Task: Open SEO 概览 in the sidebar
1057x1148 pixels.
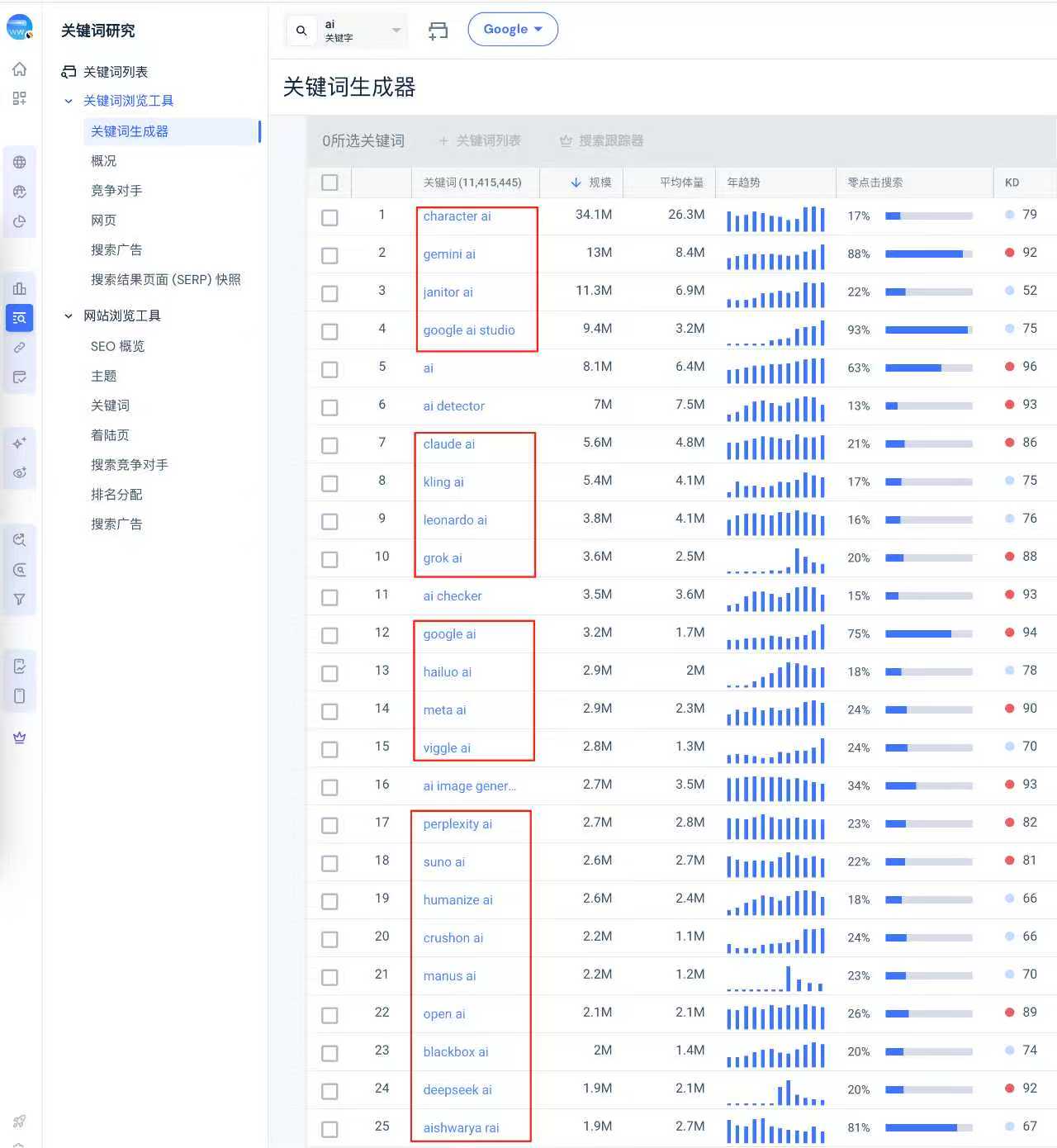Action: 117,346
